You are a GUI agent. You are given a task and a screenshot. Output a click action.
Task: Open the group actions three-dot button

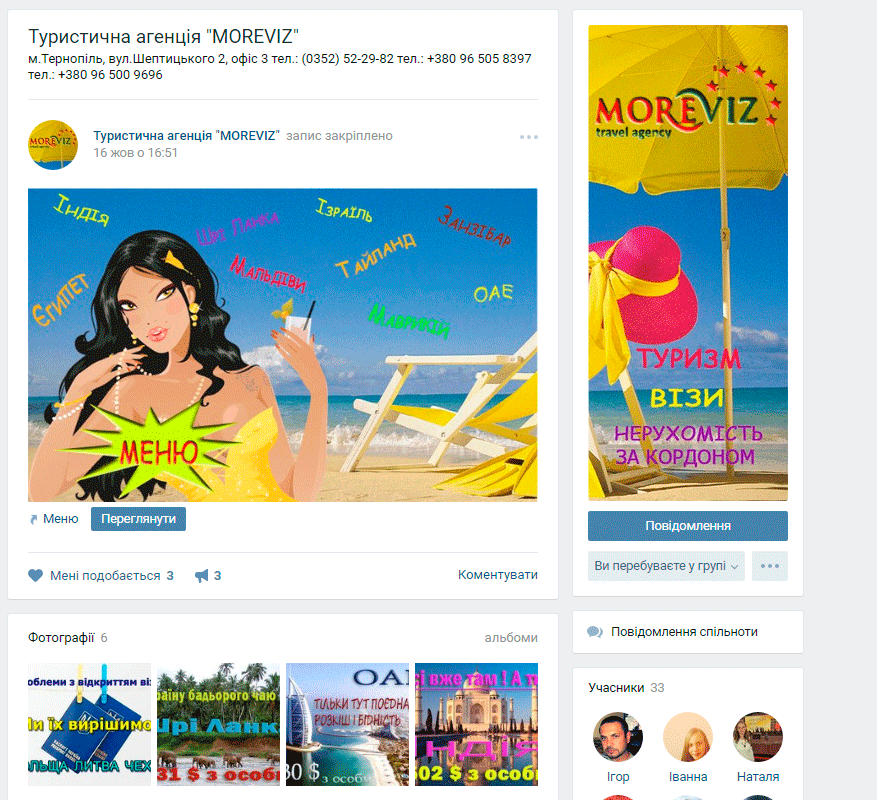coord(770,566)
